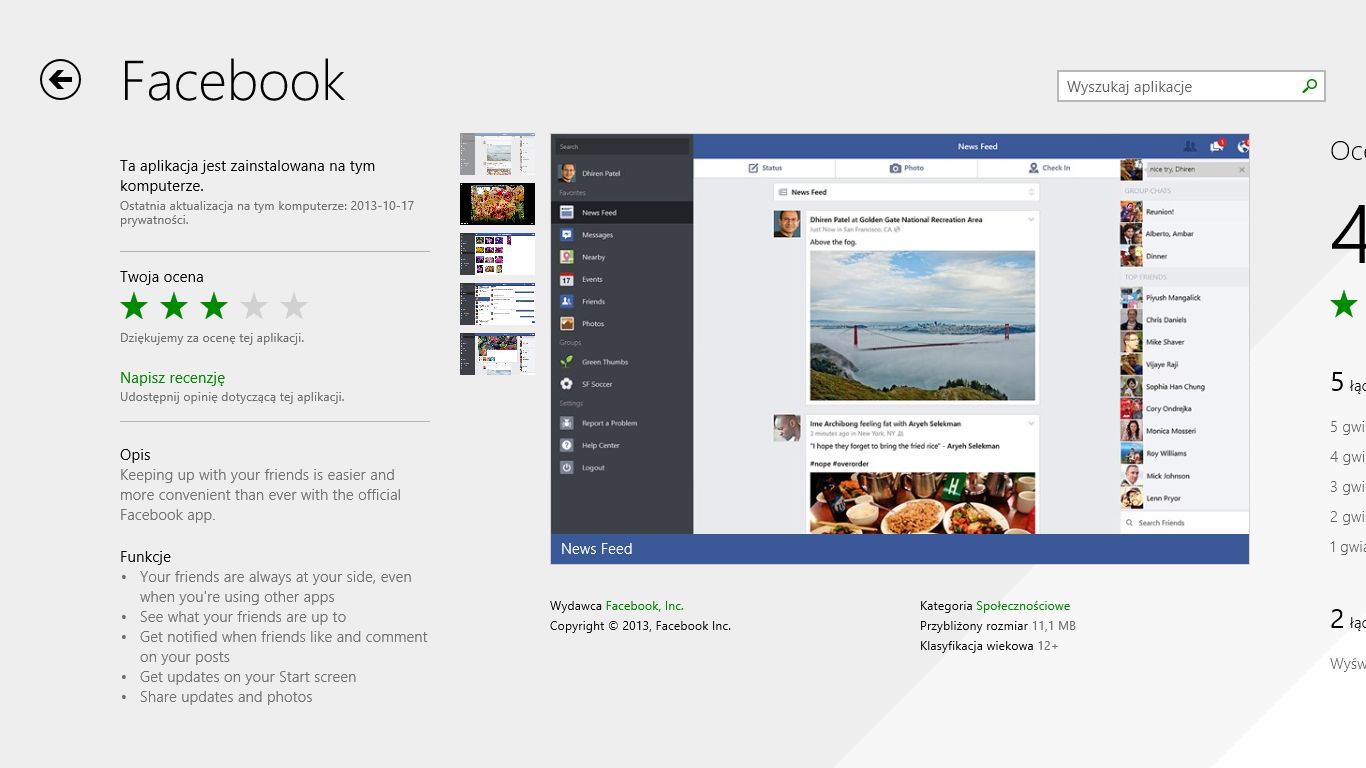Open the Społecznościowe category link
1366x768 pixels.
point(1023,605)
